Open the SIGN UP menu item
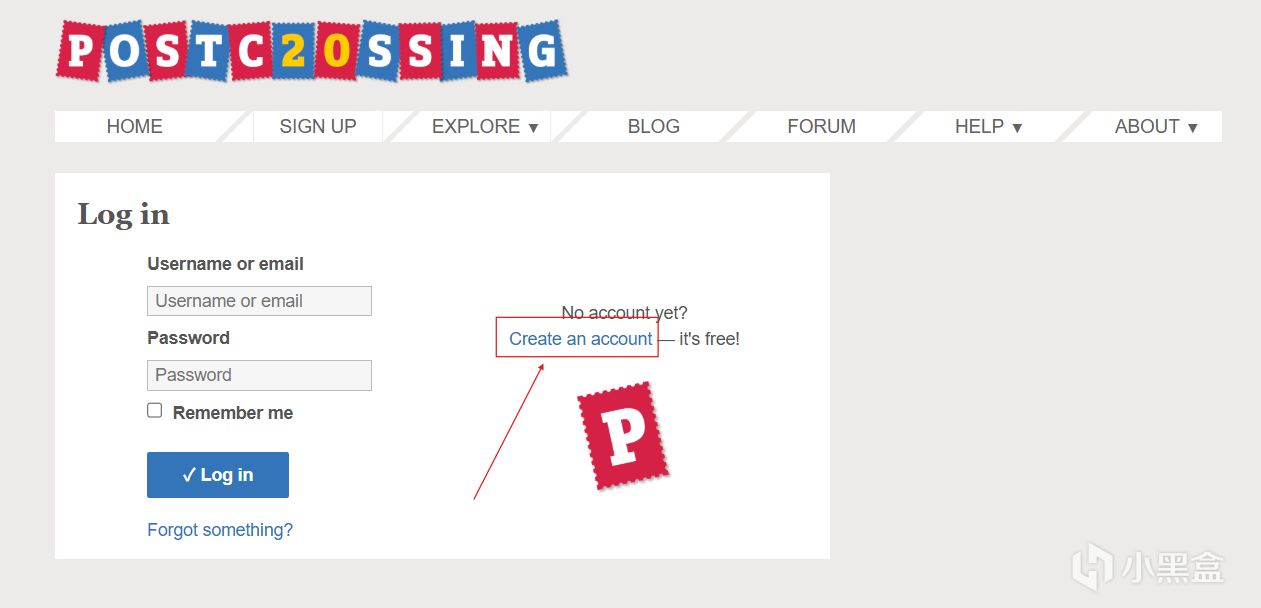The width and height of the screenshot is (1261, 608). click(318, 127)
